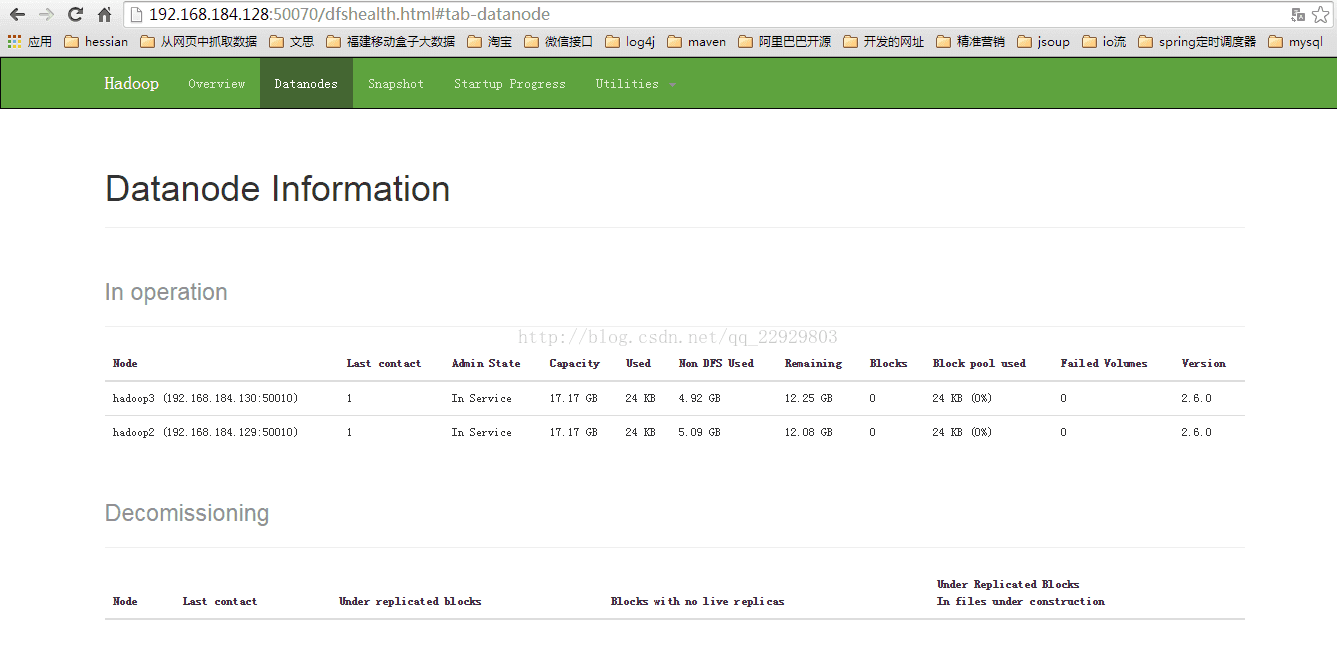The image size is (1337, 652).
Task: Open the hessian bookmark folder
Action: (x=95, y=42)
